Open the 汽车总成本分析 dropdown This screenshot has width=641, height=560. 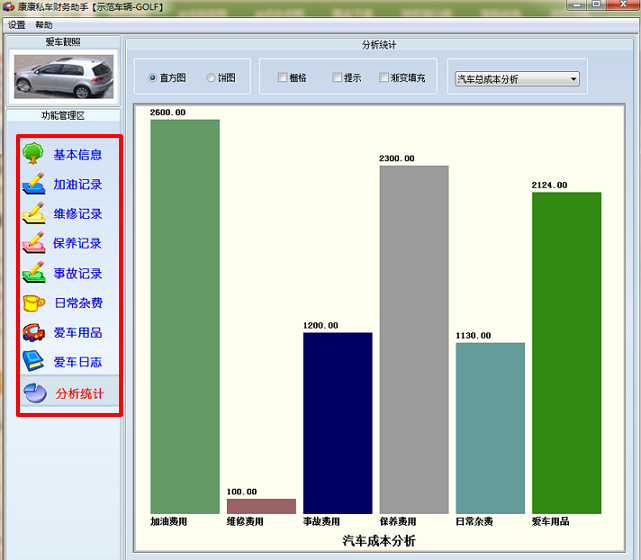click(517, 79)
